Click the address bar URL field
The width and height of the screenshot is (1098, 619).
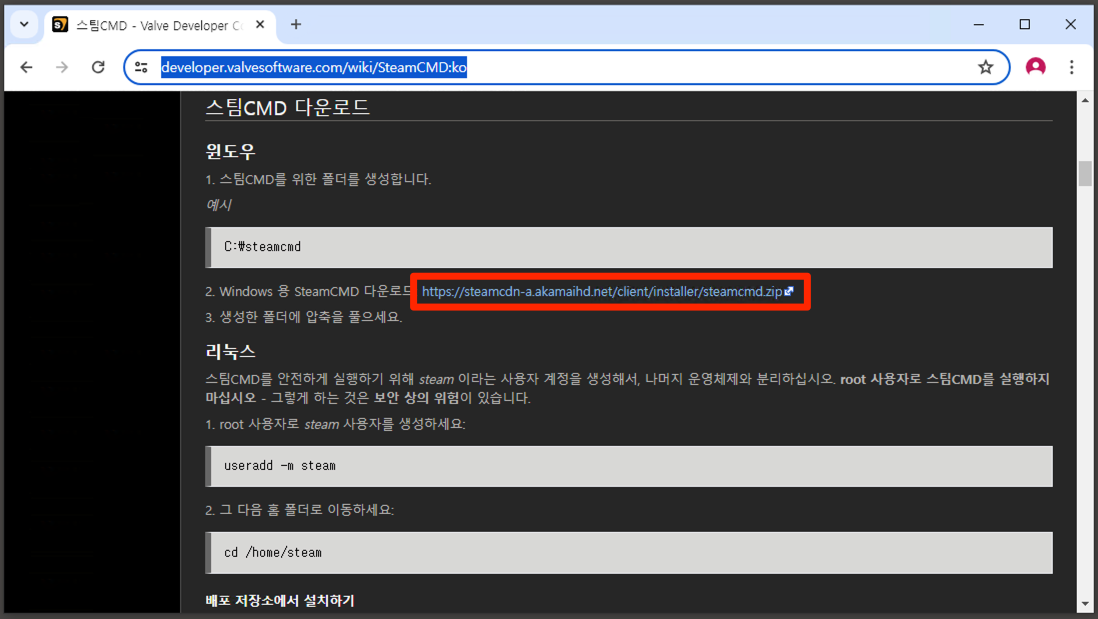tap(567, 67)
